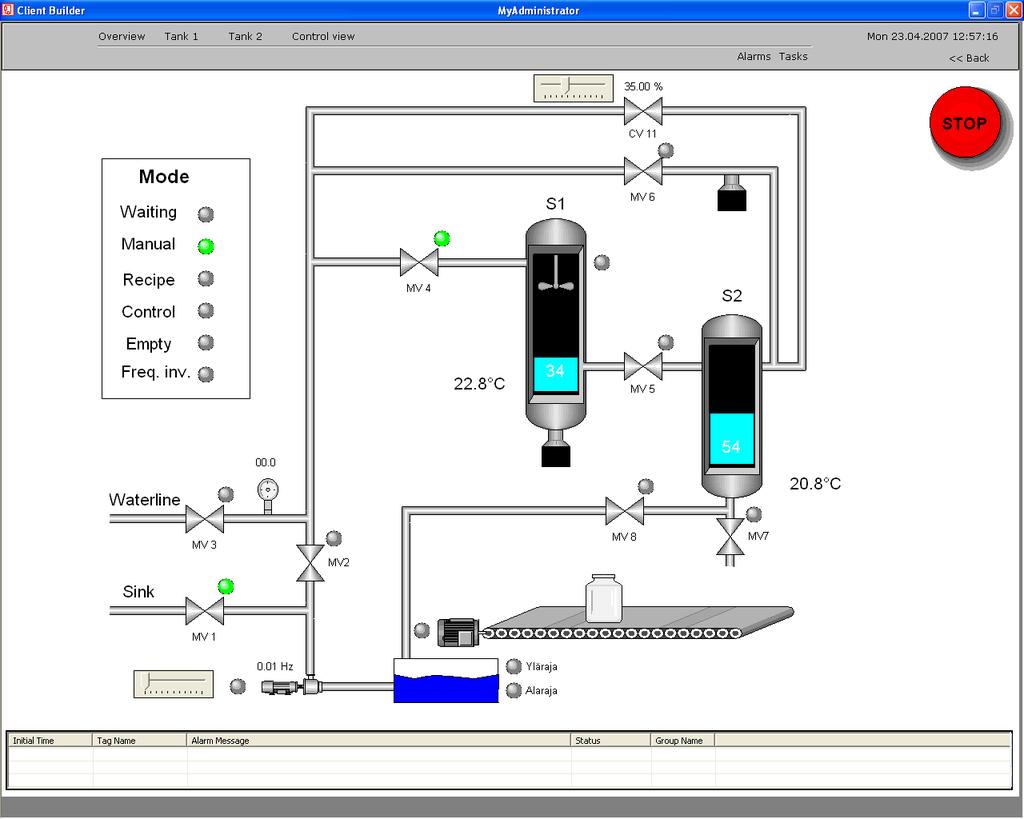Toggle the Recipe mode indicator

point(206,279)
